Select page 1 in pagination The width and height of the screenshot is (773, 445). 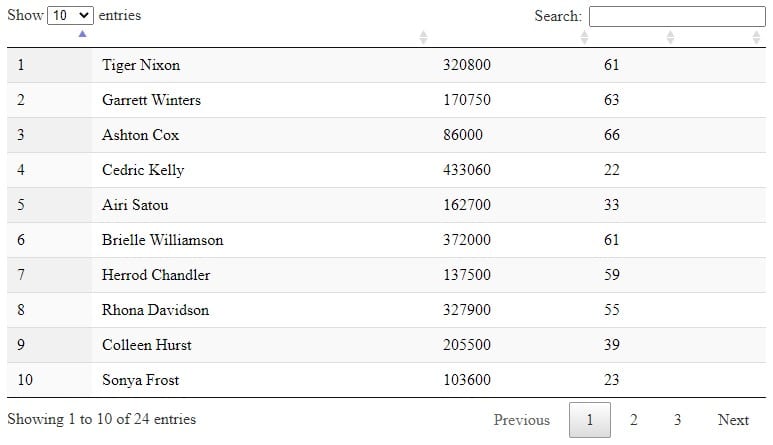point(590,420)
